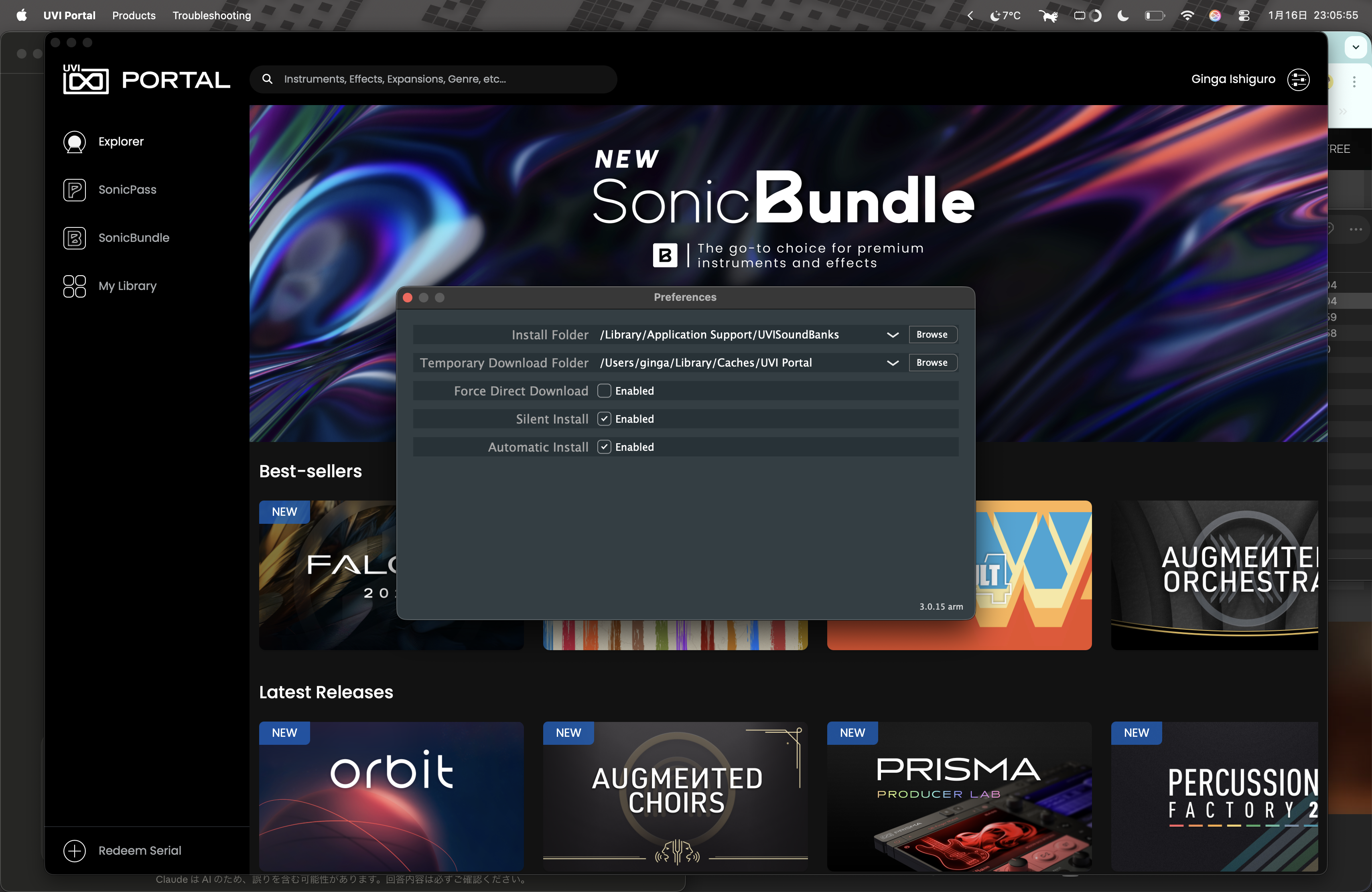Screen dimensions: 1372x892
Task: Click Browse for the Install Folder
Action: (932, 335)
